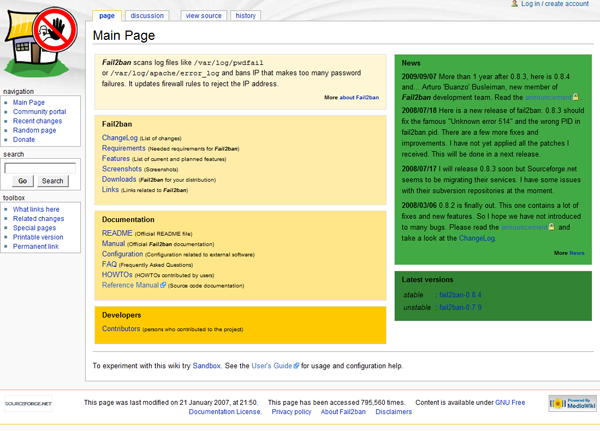The width and height of the screenshot is (600, 431).
Task: Click the Powered by MediaWiki badge
Action: pyautogui.click(x=572, y=403)
